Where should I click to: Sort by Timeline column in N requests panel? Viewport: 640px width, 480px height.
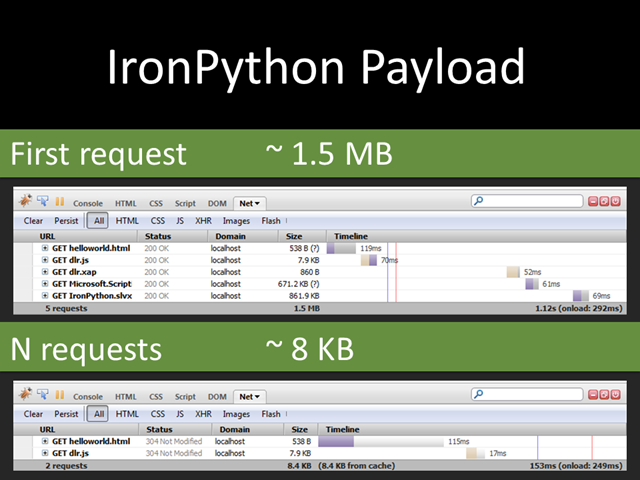coord(472,429)
